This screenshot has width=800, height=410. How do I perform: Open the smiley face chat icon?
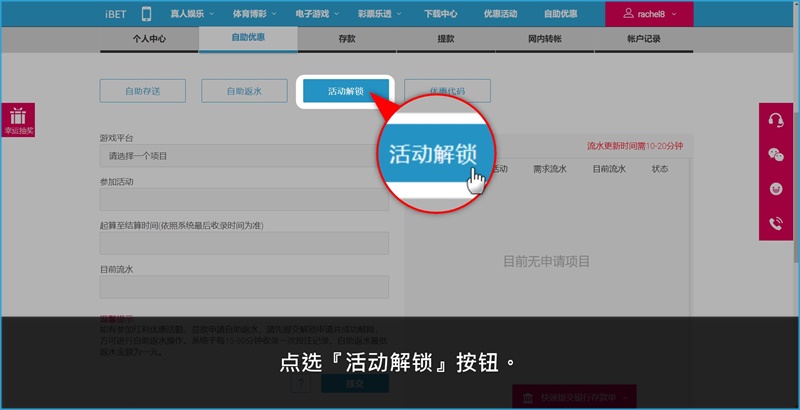coord(776,189)
